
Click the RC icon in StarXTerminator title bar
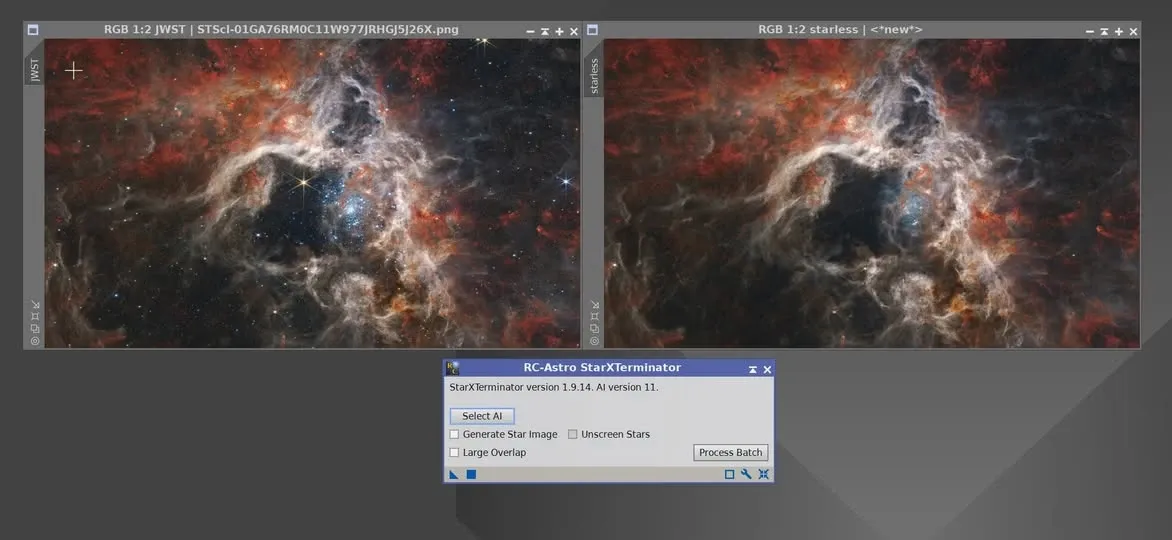point(452,368)
